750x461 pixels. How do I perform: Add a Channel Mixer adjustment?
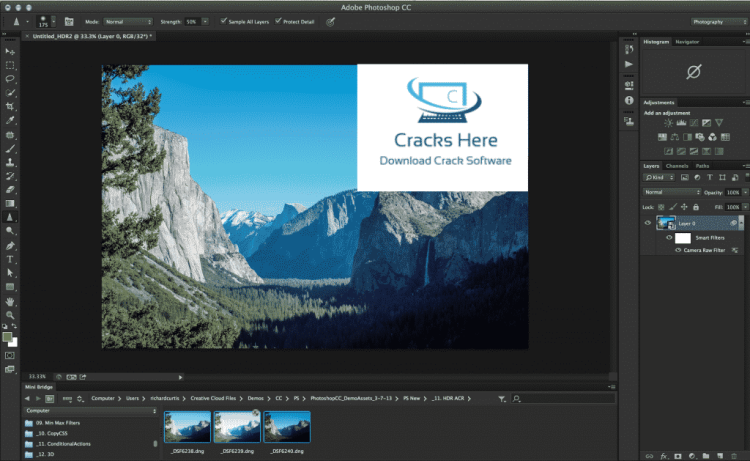click(713, 137)
